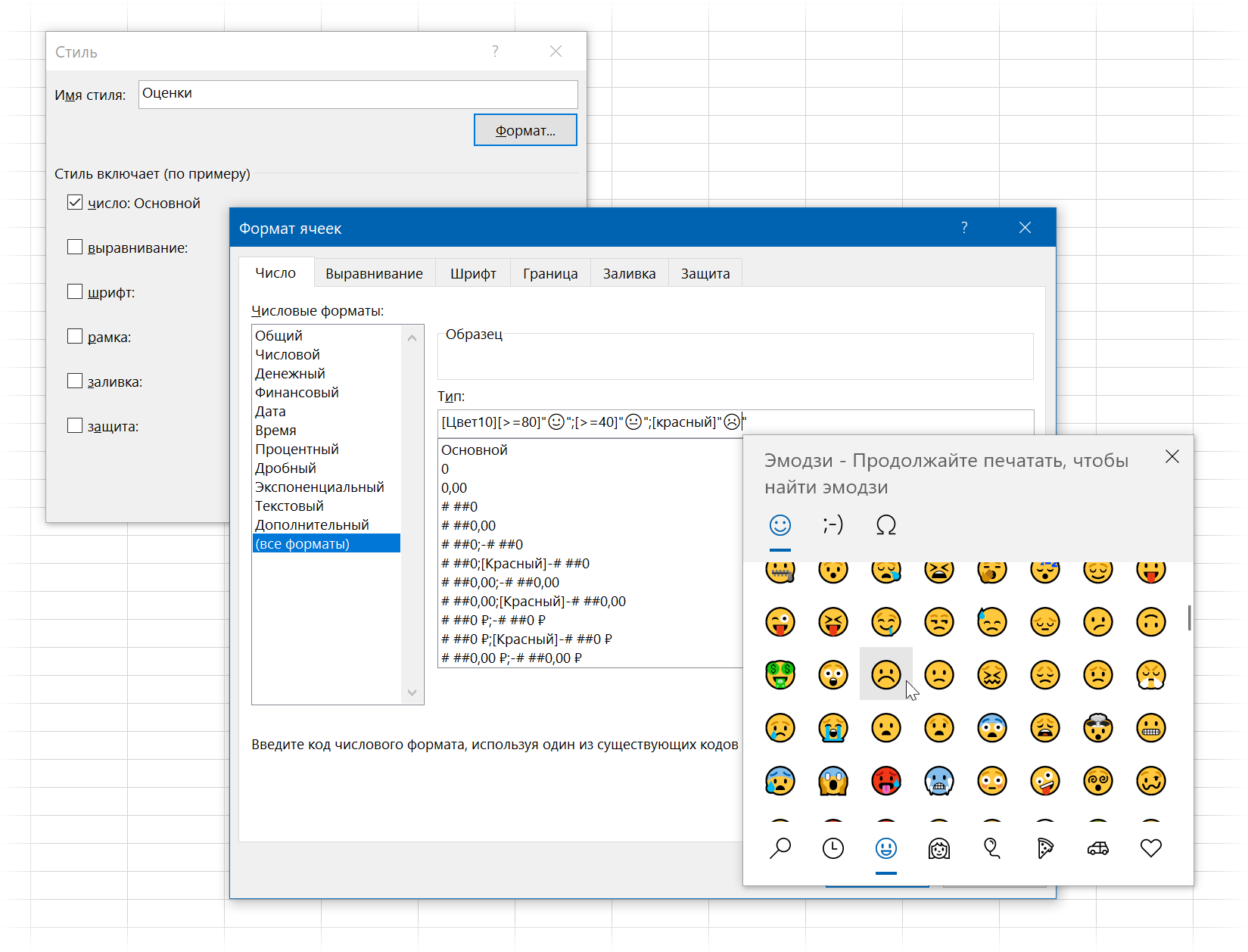Choose the spiral dizzy eyes emoji
Image resolution: width=1248 pixels, height=952 pixels.
[1098, 781]
